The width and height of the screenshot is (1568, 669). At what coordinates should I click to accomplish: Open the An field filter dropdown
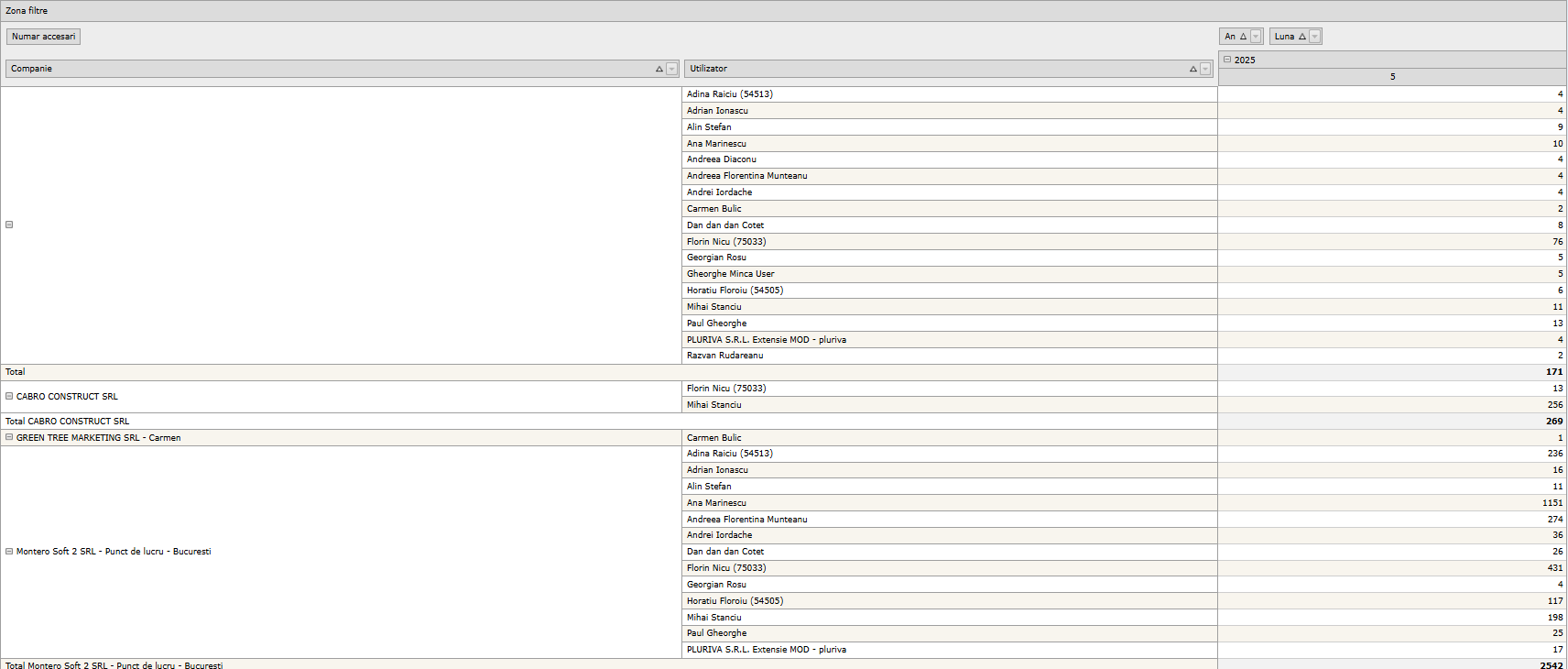tap(1256, 37)
